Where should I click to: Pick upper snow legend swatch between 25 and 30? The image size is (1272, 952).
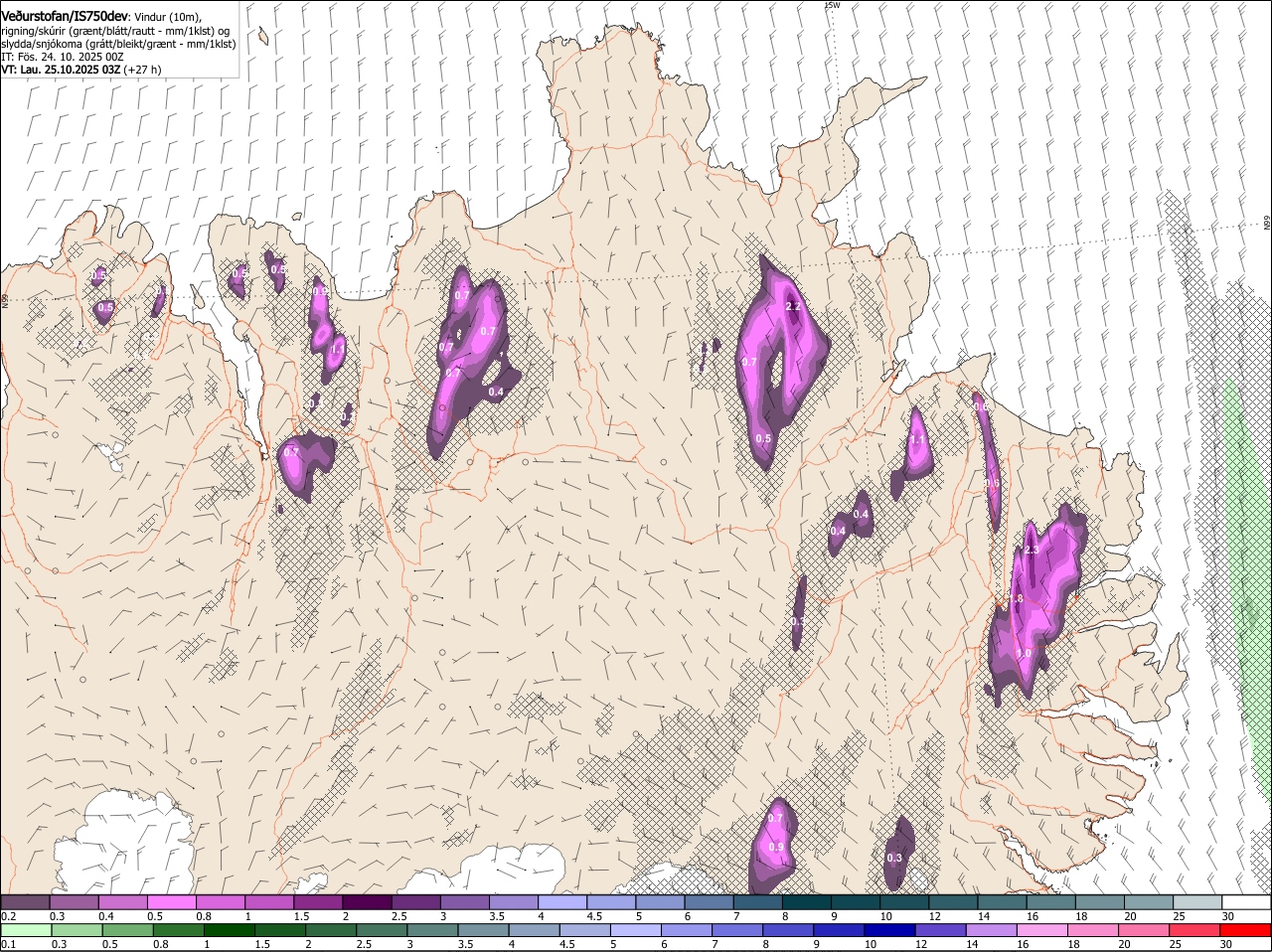coord(1197,901)
